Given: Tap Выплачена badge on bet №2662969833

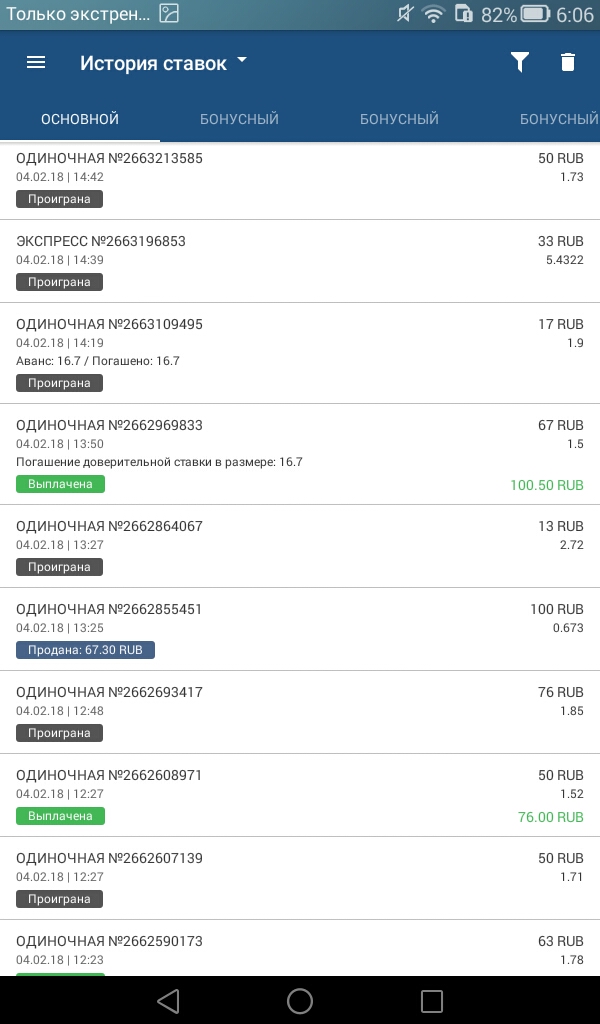Looking at the screenshot, I should (x=60, y=484).
